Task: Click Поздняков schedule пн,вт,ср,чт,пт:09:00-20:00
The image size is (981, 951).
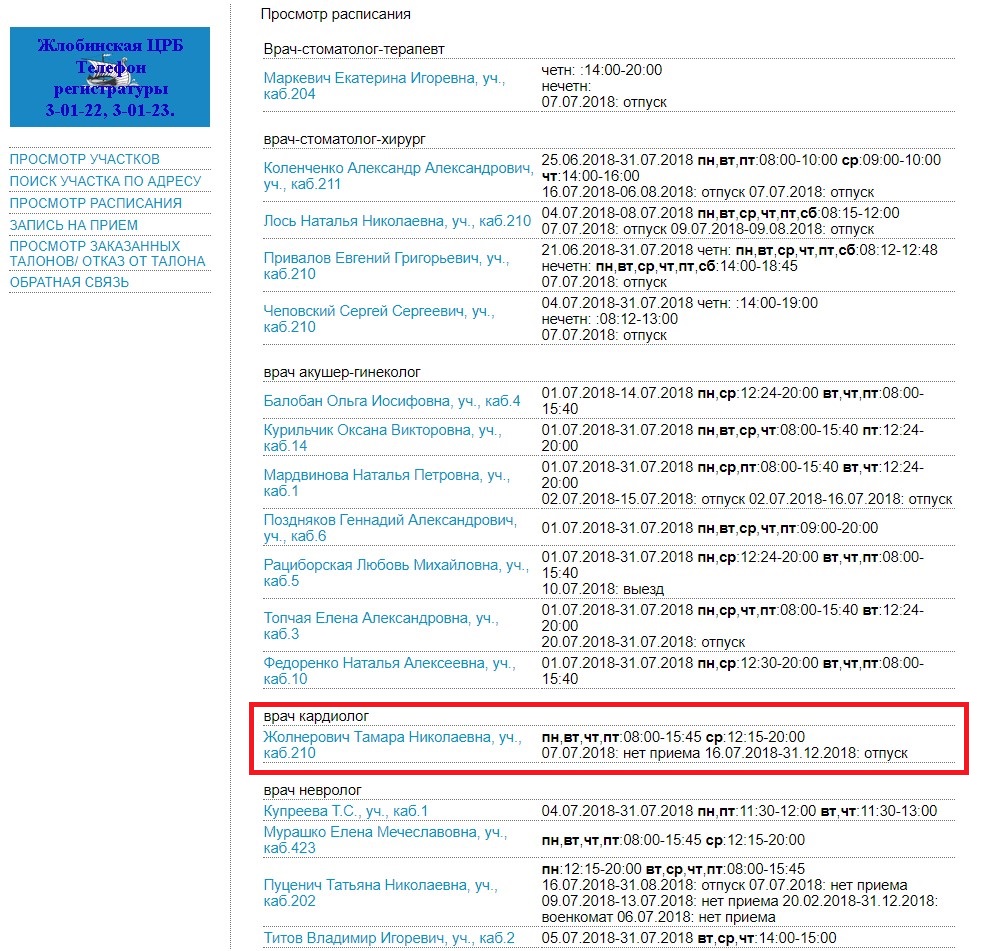Action: coord(788,528)
